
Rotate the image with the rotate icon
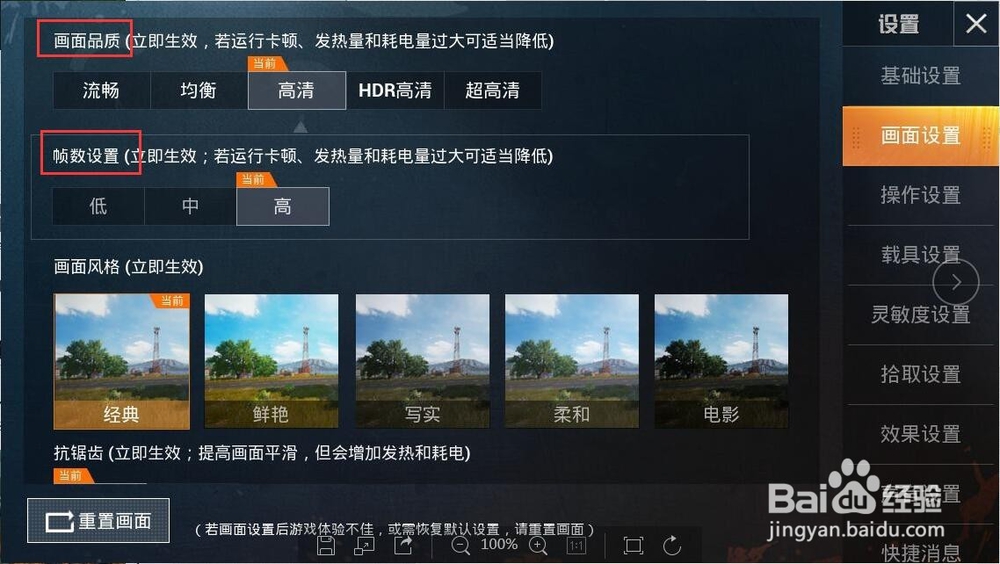coord(672,545)
